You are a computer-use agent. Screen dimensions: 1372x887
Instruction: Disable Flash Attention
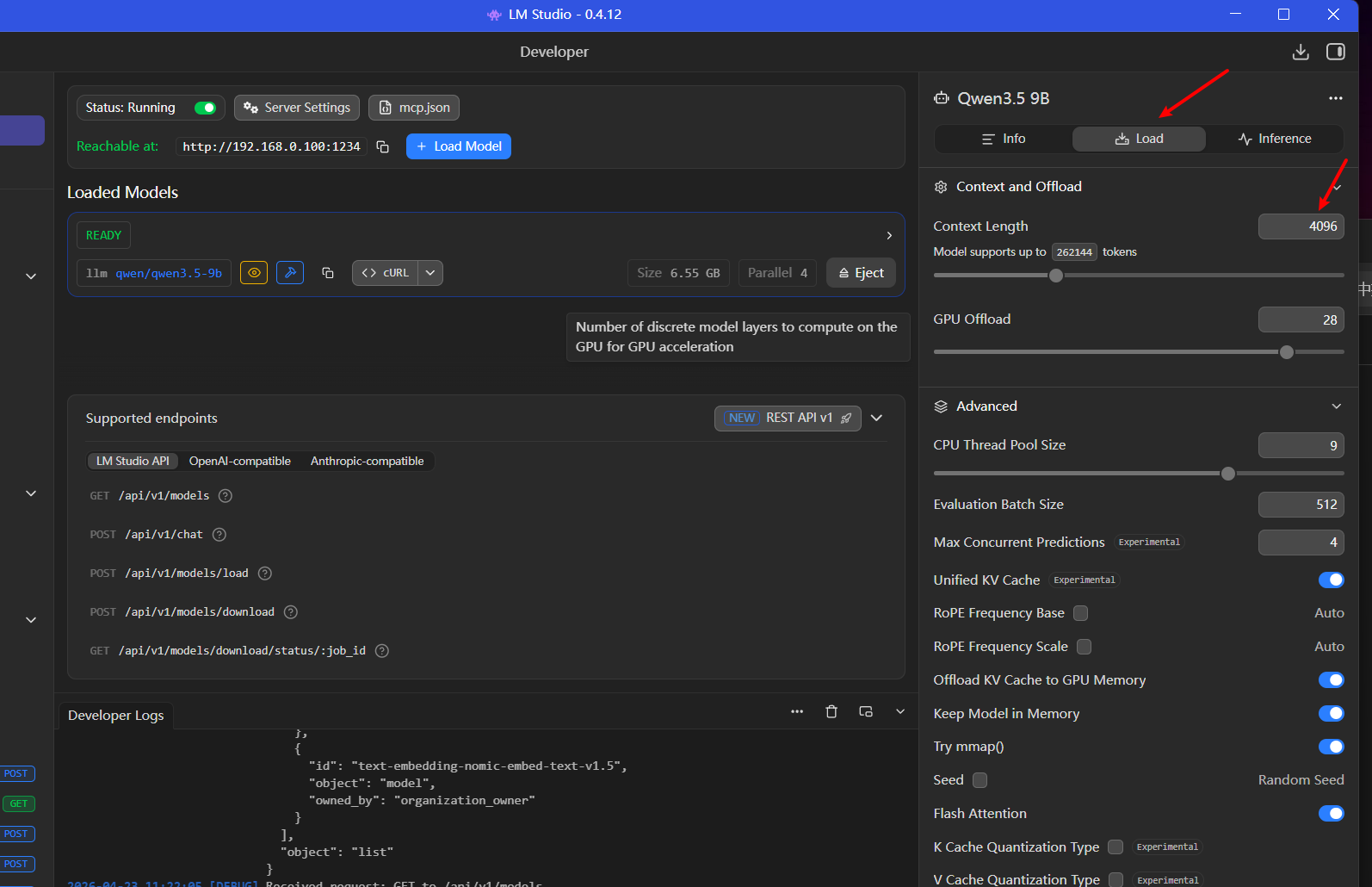[x=1331, y=814]
